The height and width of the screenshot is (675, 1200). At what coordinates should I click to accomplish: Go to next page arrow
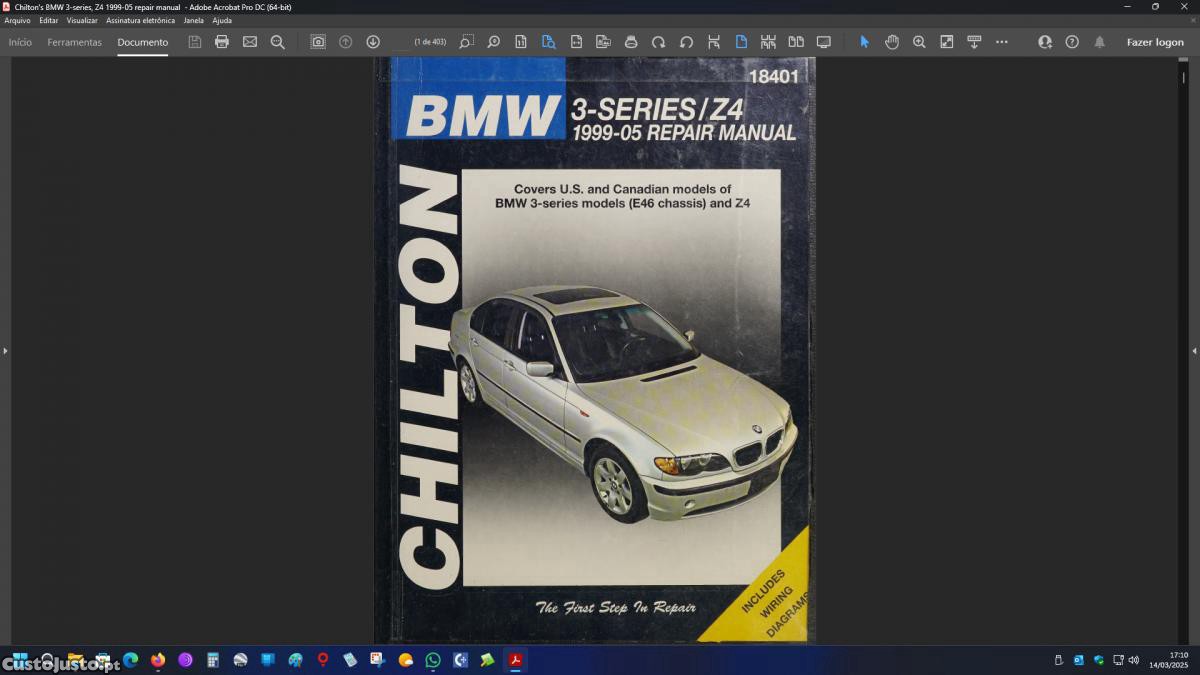373,42
